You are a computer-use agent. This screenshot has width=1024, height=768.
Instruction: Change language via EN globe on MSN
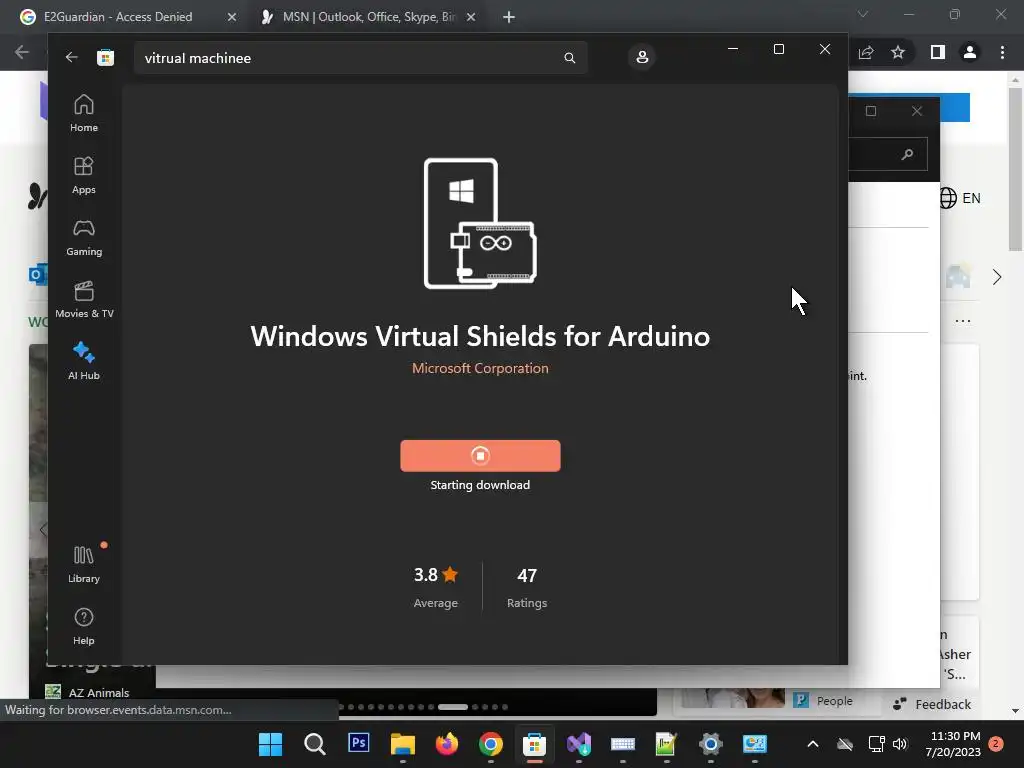click(960, 198)
